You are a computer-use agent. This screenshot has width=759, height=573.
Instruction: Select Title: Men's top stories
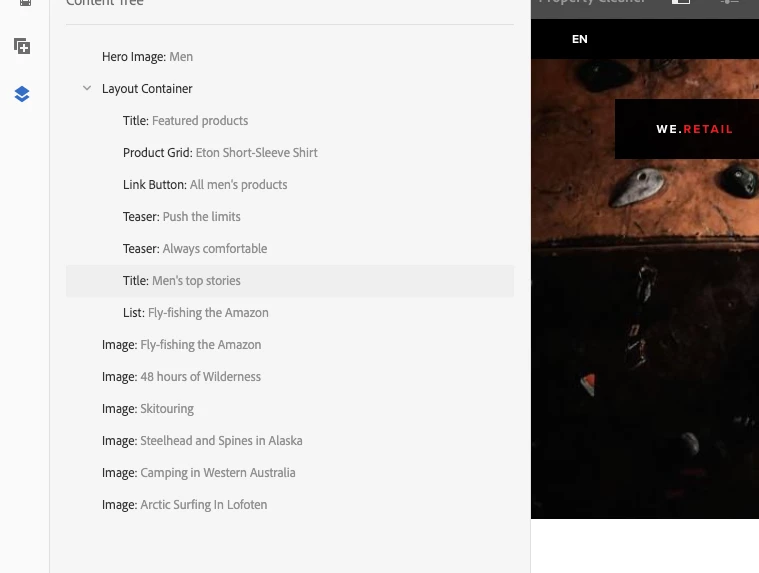(289, 281)
